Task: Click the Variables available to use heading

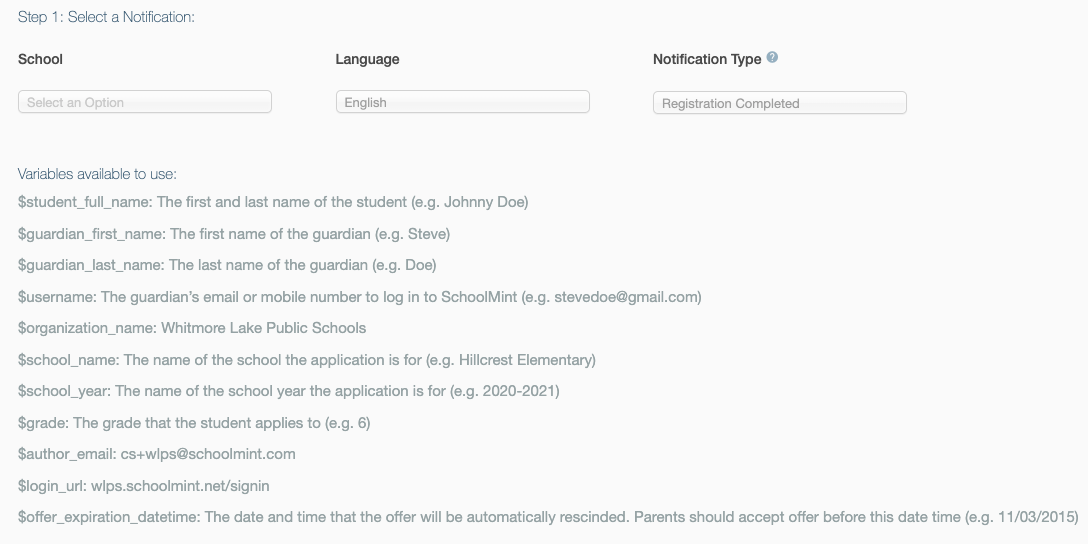Action: click(x=97, y=173)
